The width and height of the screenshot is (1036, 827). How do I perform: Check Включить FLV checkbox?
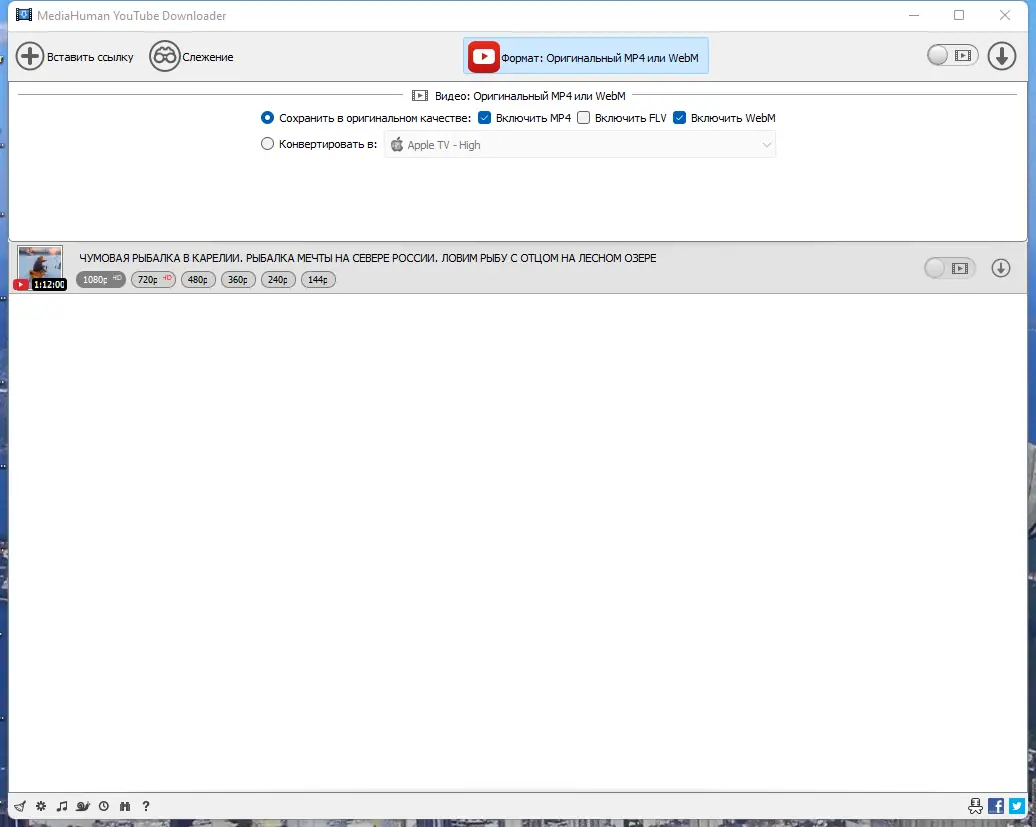[583, 118]
